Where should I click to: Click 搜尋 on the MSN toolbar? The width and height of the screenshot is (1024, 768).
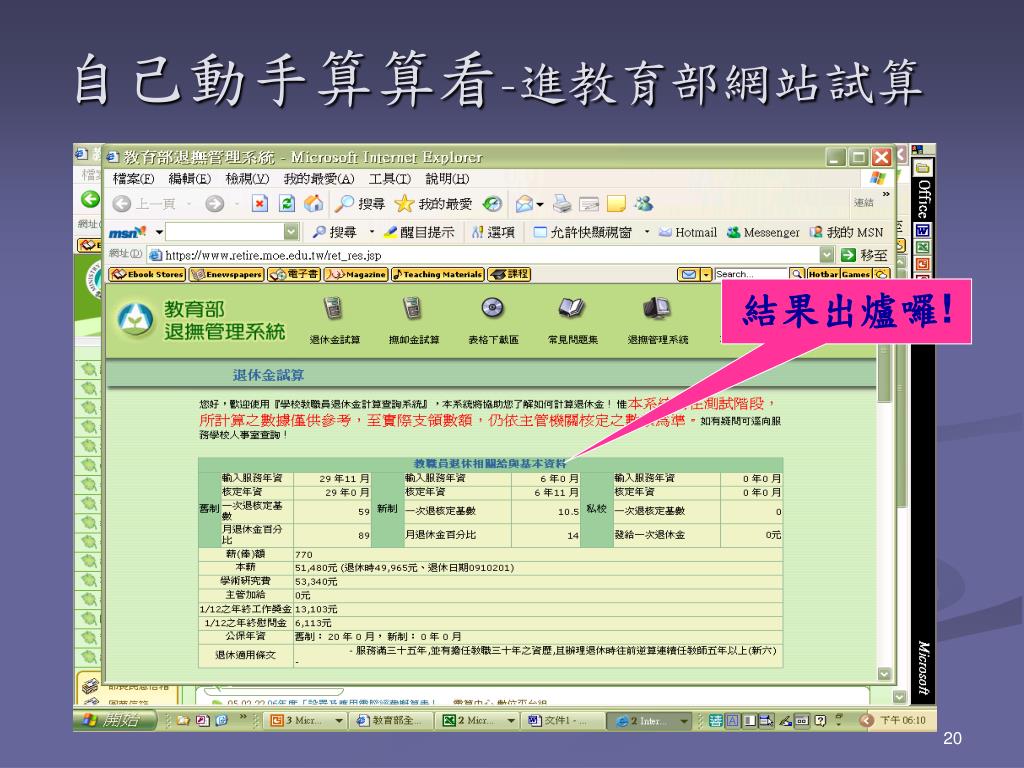[334, 232]
